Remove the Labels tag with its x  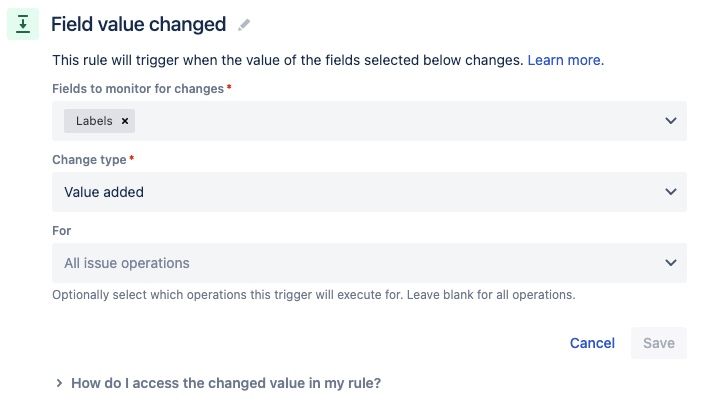click(125, 121)
